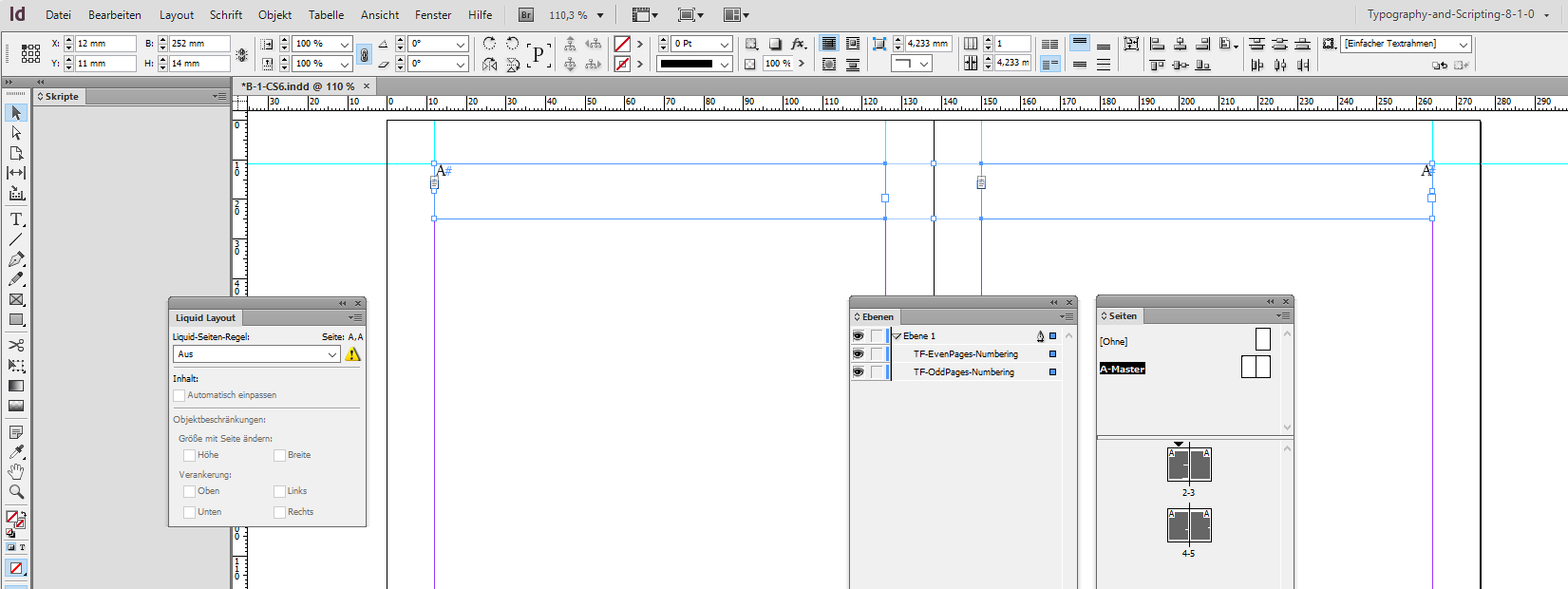Collapse the Ebene 1 layer tree
The image size is (1568, 589).
(897, 336)
